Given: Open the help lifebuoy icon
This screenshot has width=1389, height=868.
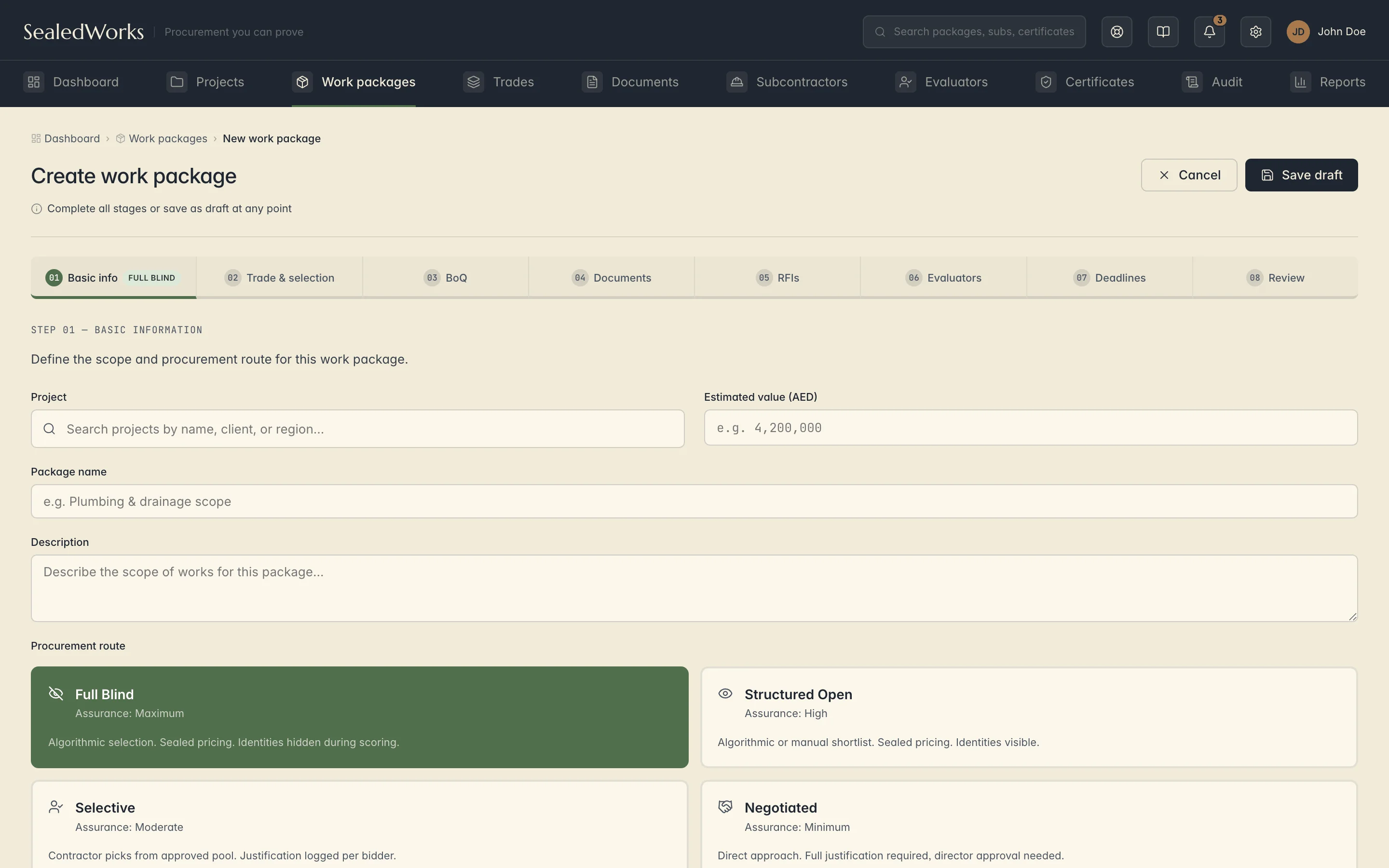Looking at the screenshot, I should coord(1117,31).
